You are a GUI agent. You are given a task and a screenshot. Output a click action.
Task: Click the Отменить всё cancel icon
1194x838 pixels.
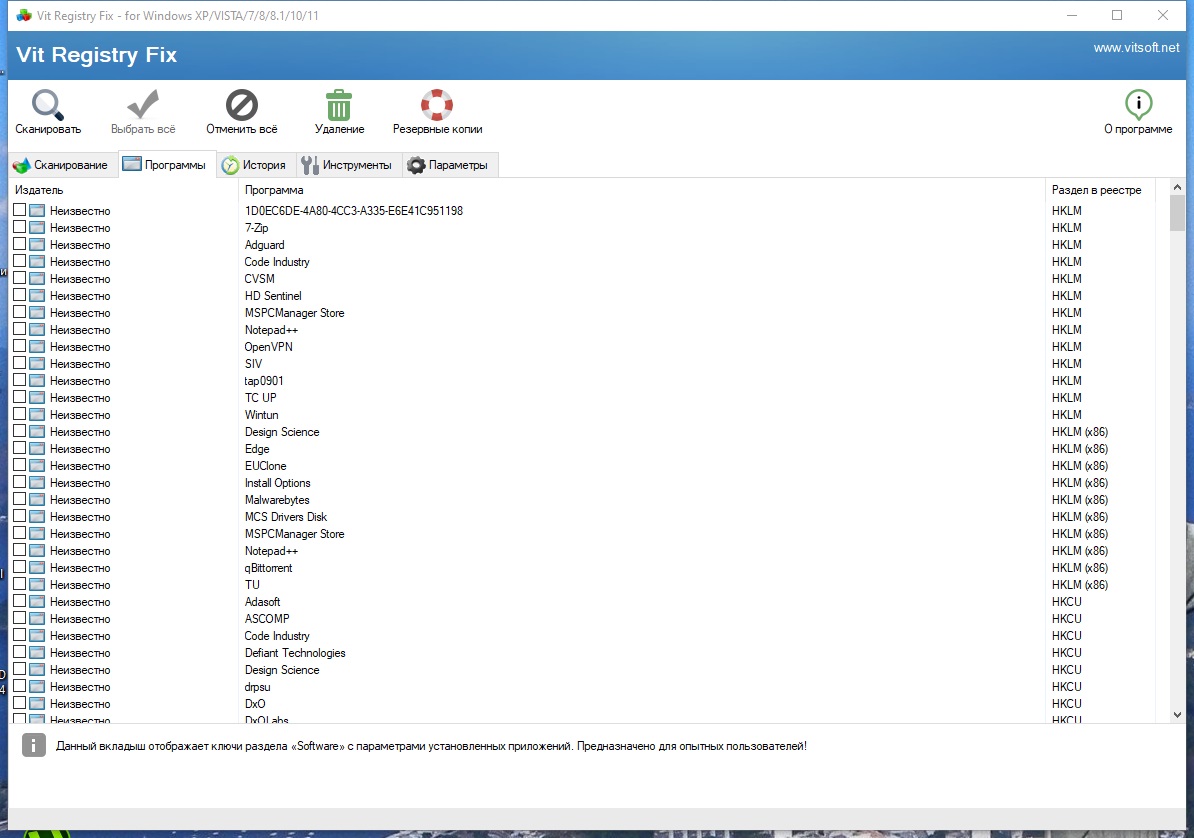click(x=241, y=105)
